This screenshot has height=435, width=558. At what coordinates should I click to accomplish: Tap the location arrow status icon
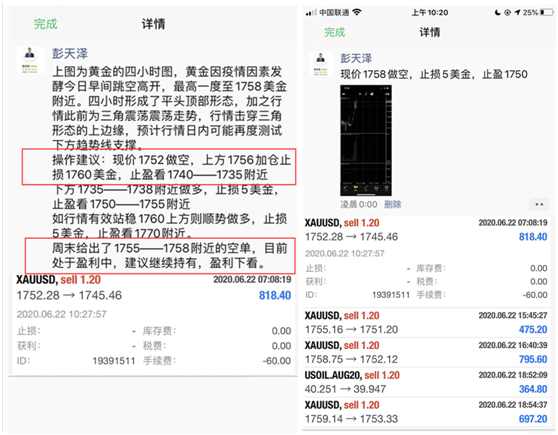tap(517, 12)
